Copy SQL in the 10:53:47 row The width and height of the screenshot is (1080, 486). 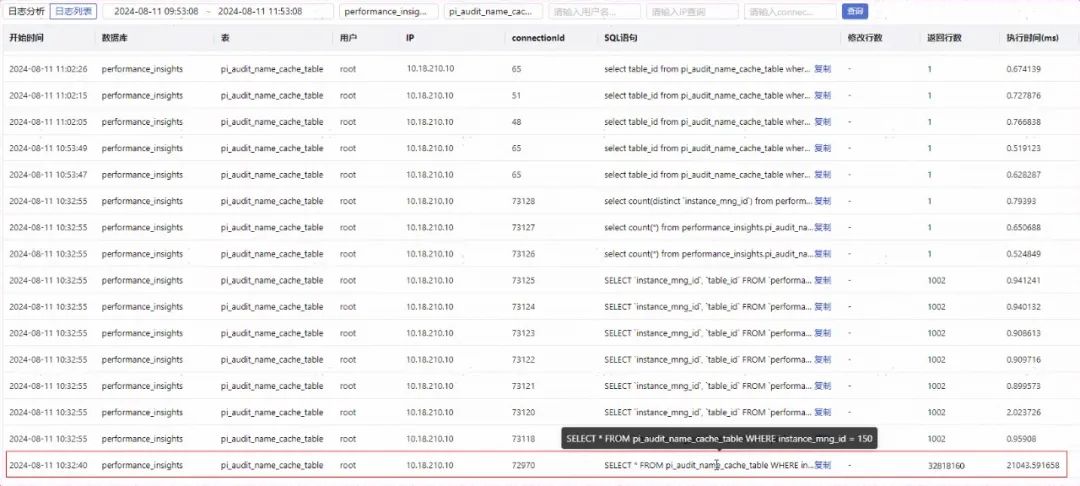[x=822, y=175]
